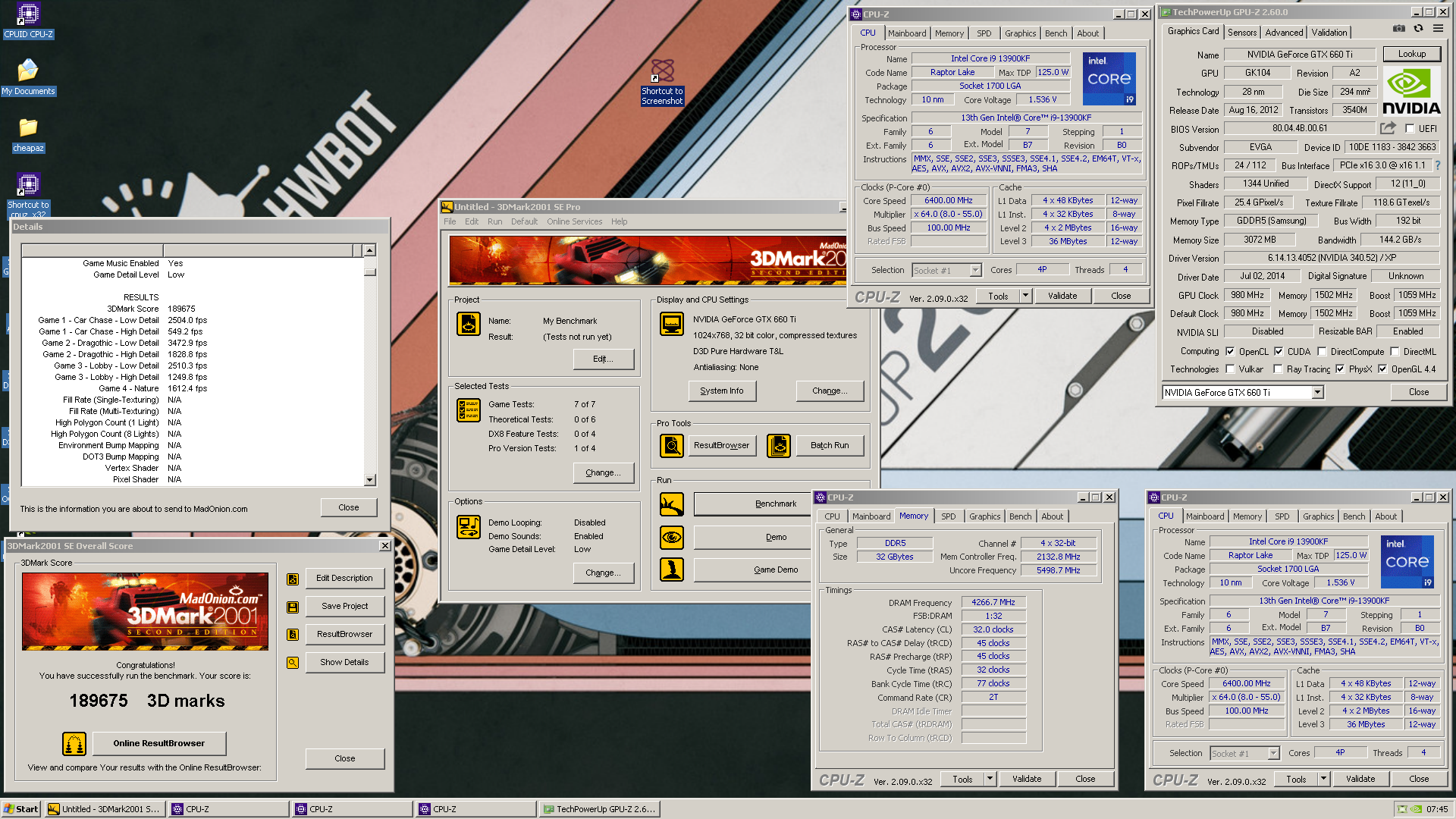
Task: Open Socket #1 dropdown in bottom-right CPU-Z
Action: (1274, 754)
